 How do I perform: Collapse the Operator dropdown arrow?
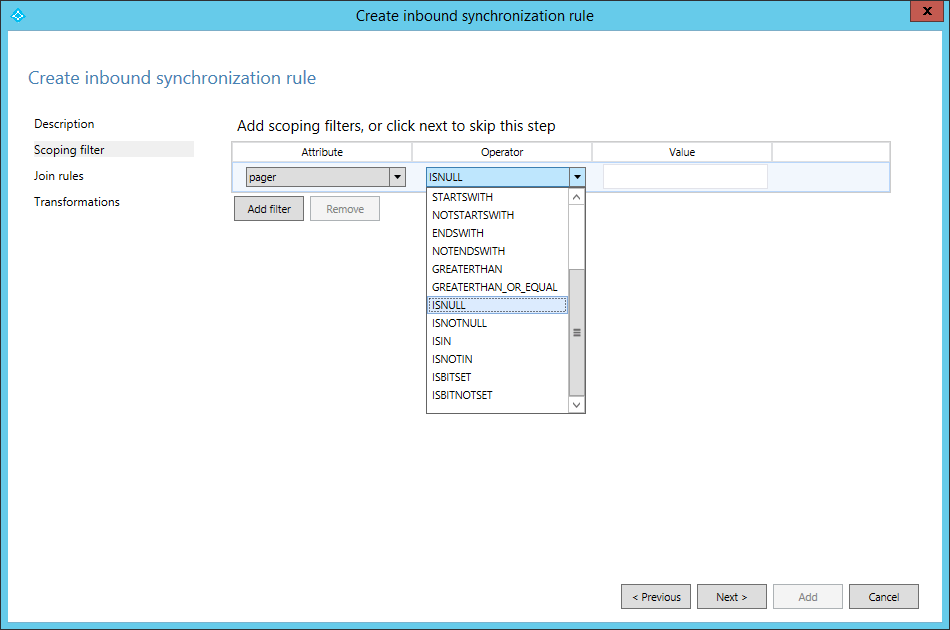[576, 177]
